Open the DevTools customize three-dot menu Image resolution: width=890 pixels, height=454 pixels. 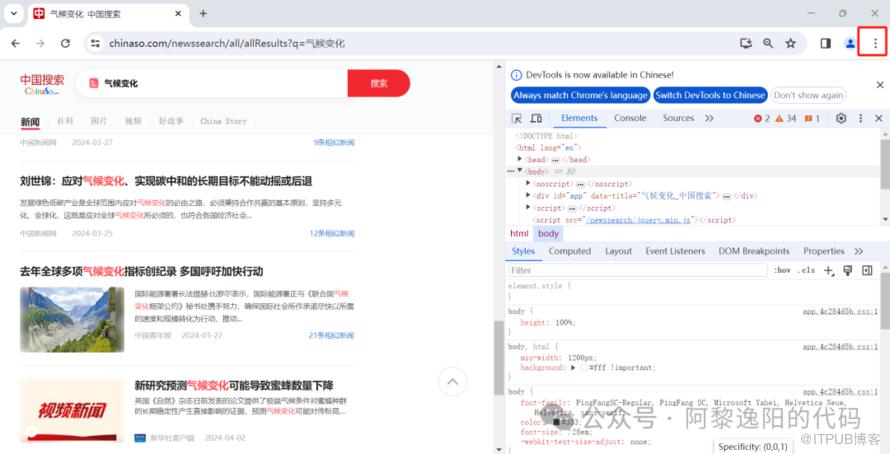click(x=860, y=118)
